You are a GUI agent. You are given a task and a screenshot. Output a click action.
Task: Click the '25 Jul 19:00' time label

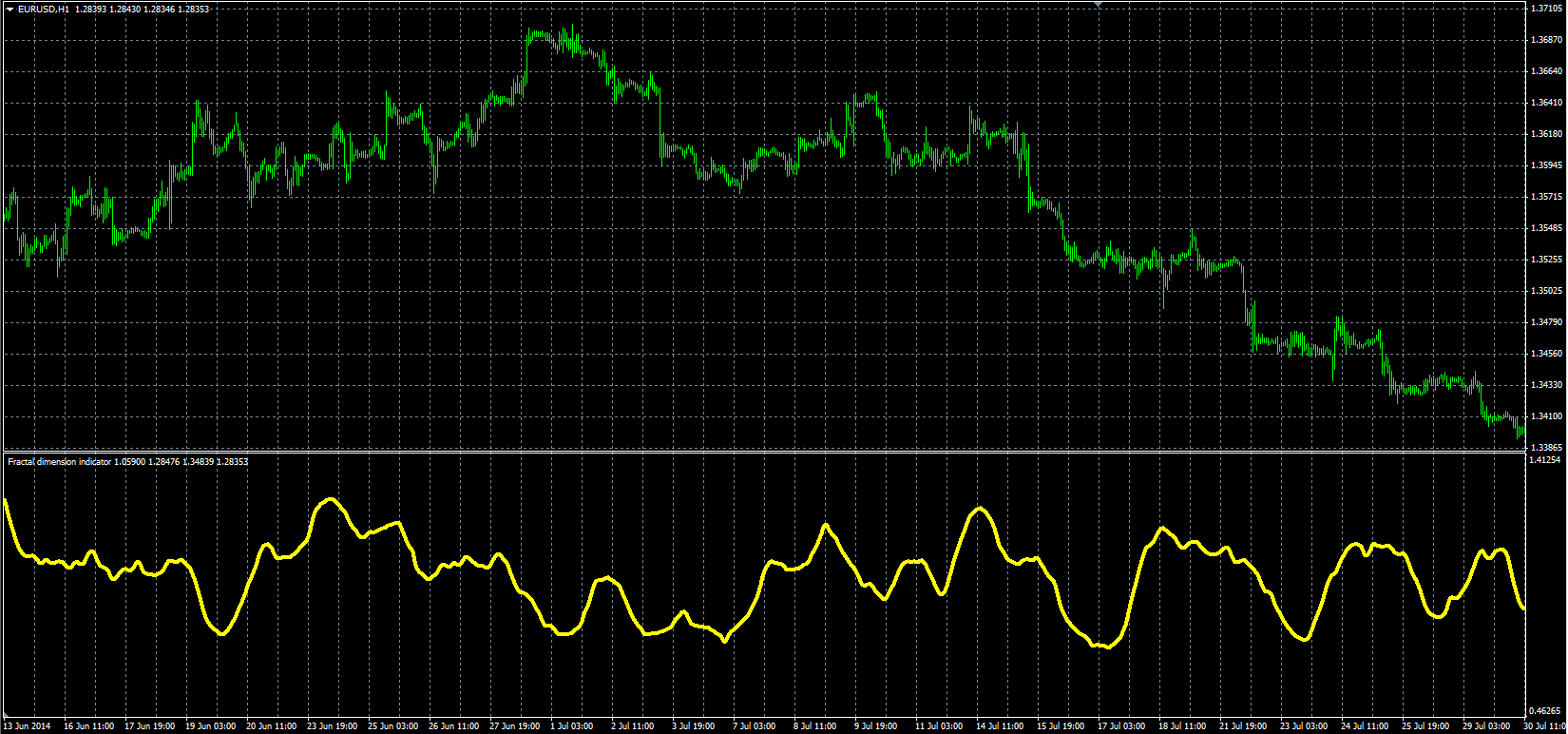pos(1427,726)
